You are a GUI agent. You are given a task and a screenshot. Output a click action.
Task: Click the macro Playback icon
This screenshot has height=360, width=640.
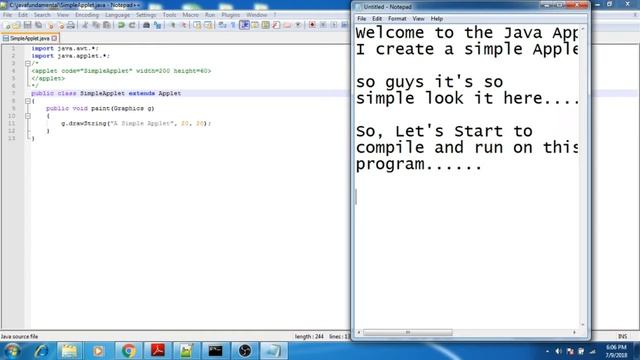pos(334,25)
